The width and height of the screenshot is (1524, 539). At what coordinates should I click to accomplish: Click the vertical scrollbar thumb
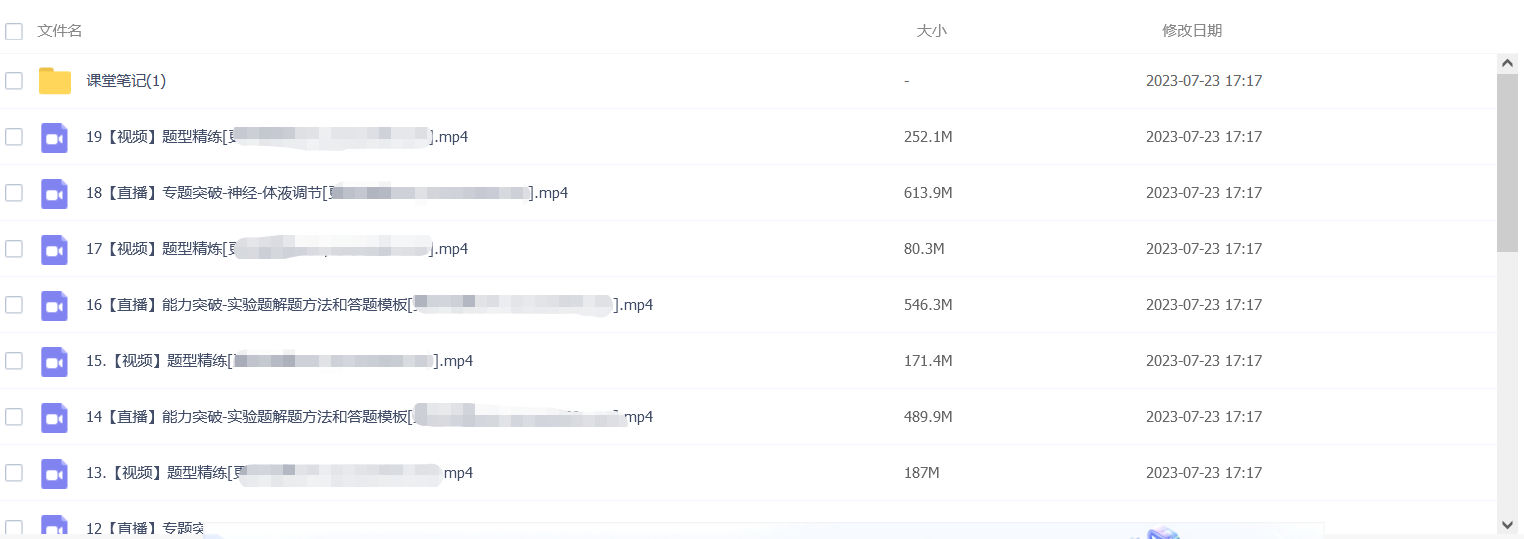pyautogui.click(x=1508, y=162)
